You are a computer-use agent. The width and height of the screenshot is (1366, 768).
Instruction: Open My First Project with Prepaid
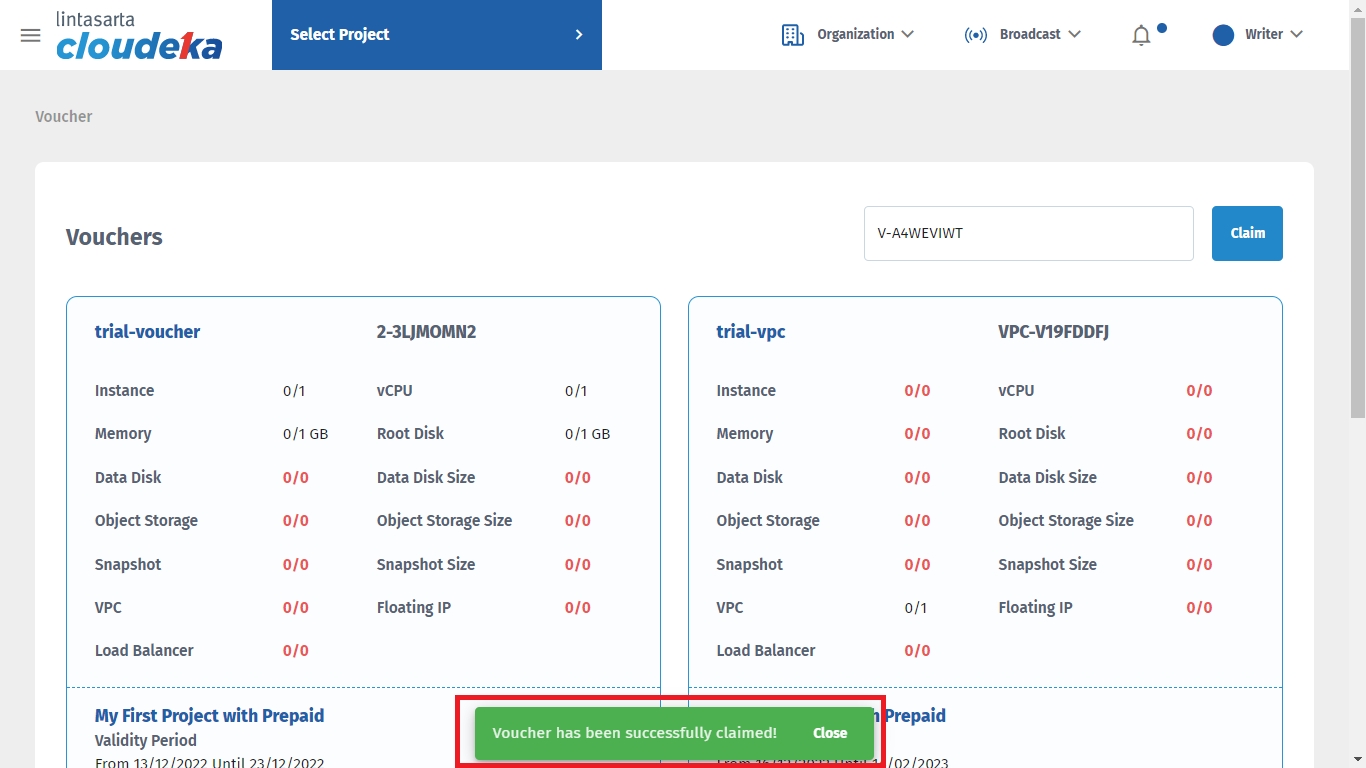click(x=209, y=716)
